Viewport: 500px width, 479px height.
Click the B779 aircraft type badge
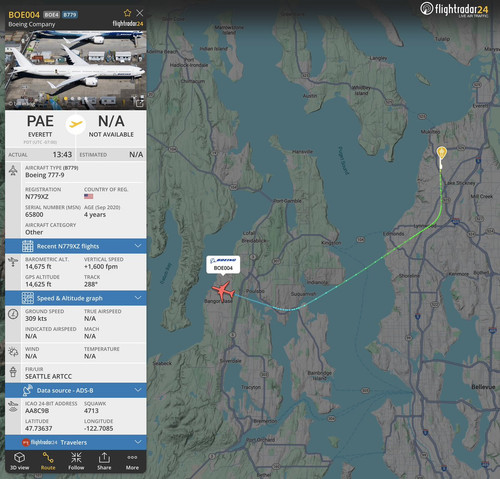coord(70,15)
